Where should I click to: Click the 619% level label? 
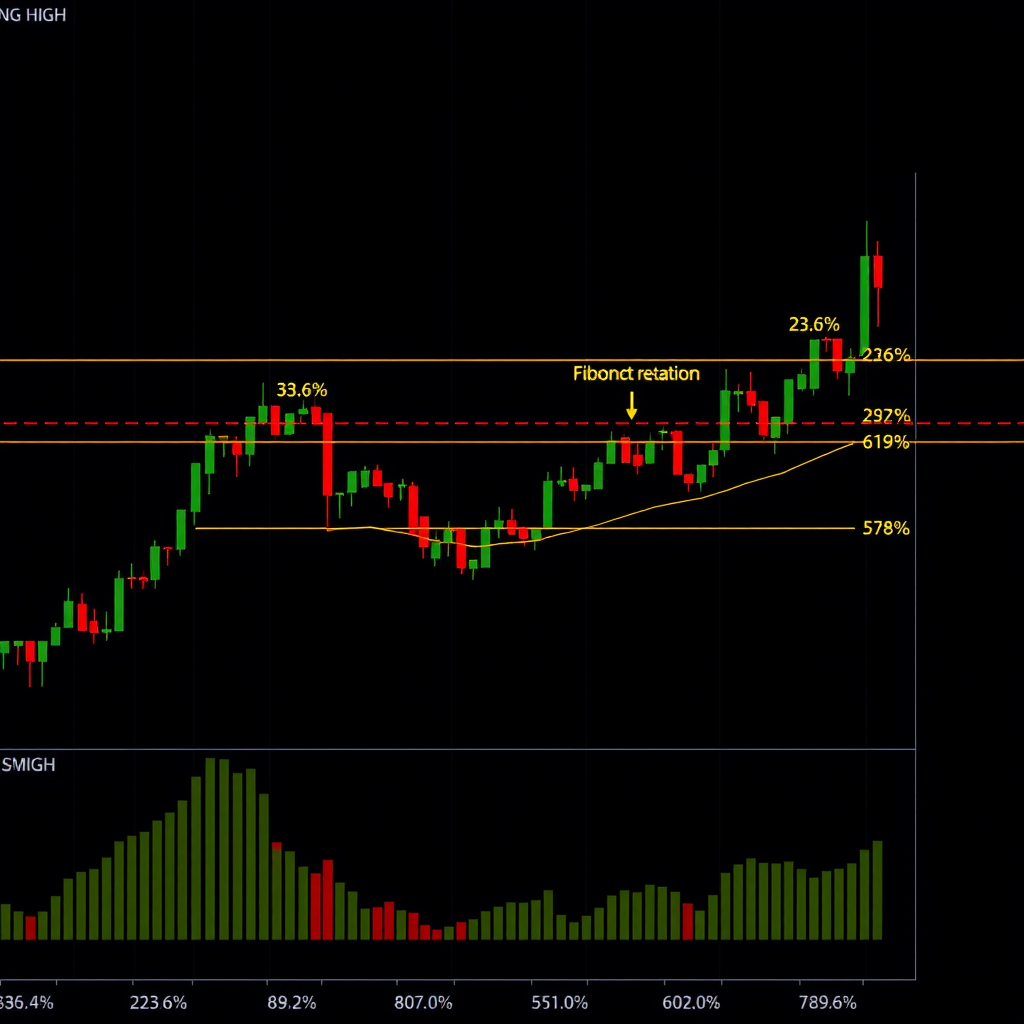coord(886,442)
